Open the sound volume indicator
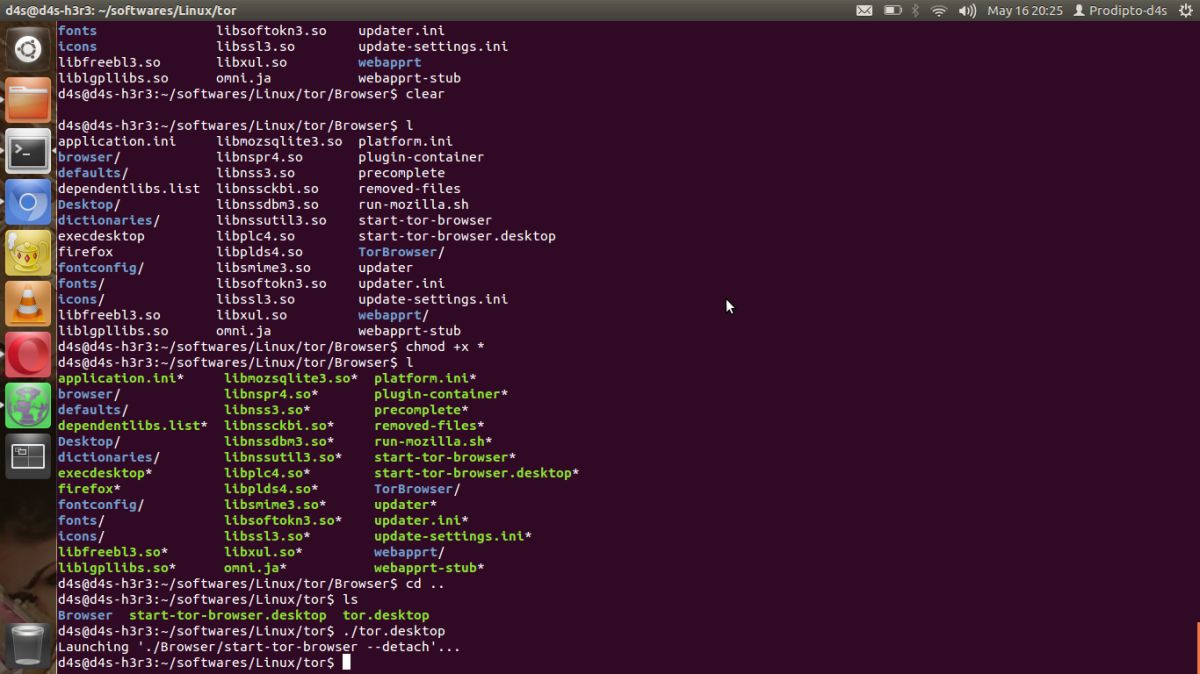Viewport: 1200px width, 674px height. (x=967, y=10)
